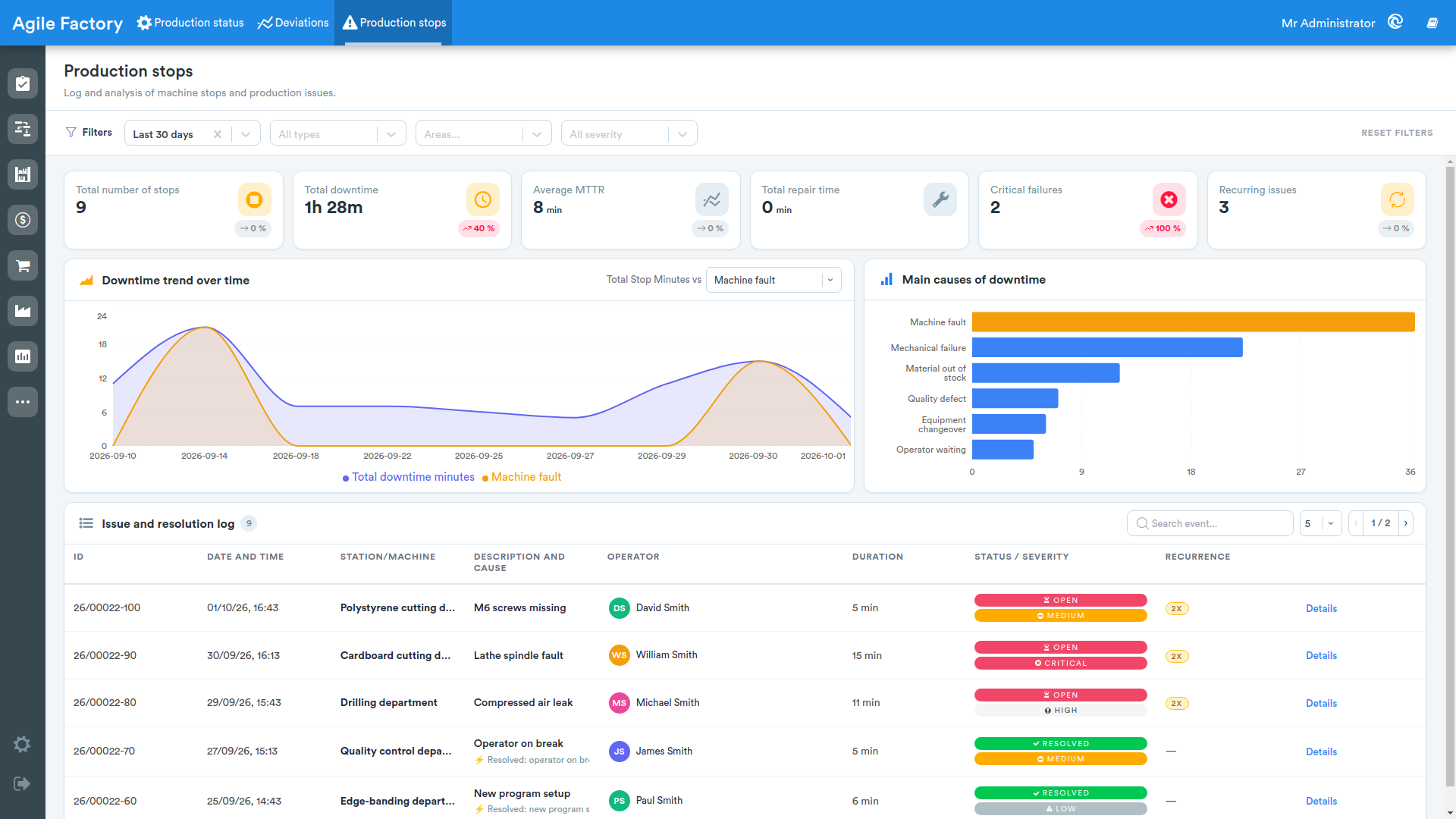This screenshot has width=1456, height=819.
Task: Open Details for stop 26/00022-80
Action: tap(1321, 703)
